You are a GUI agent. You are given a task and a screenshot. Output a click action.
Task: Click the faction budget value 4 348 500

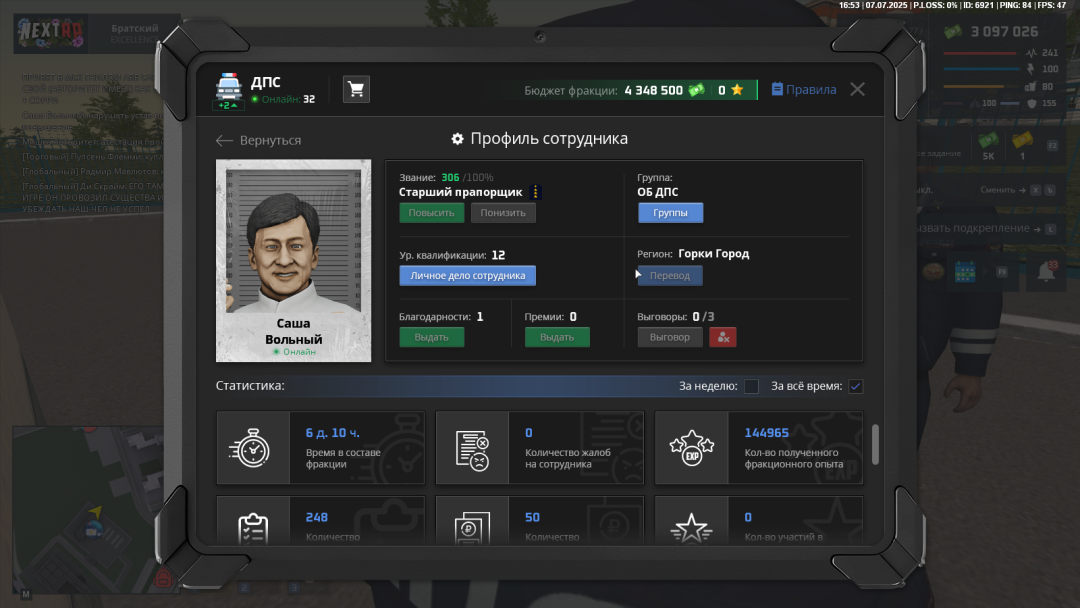point(654,90)
